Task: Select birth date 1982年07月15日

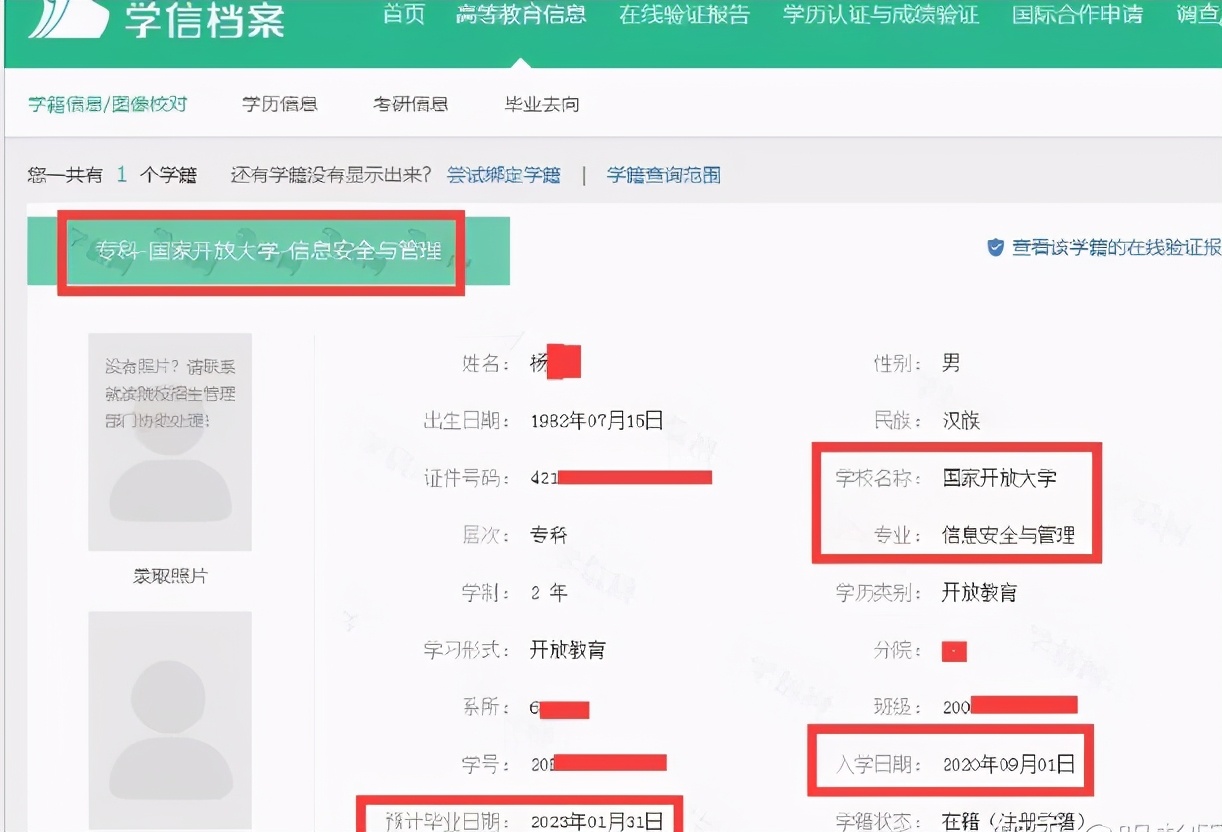Action: click(597, 420)
